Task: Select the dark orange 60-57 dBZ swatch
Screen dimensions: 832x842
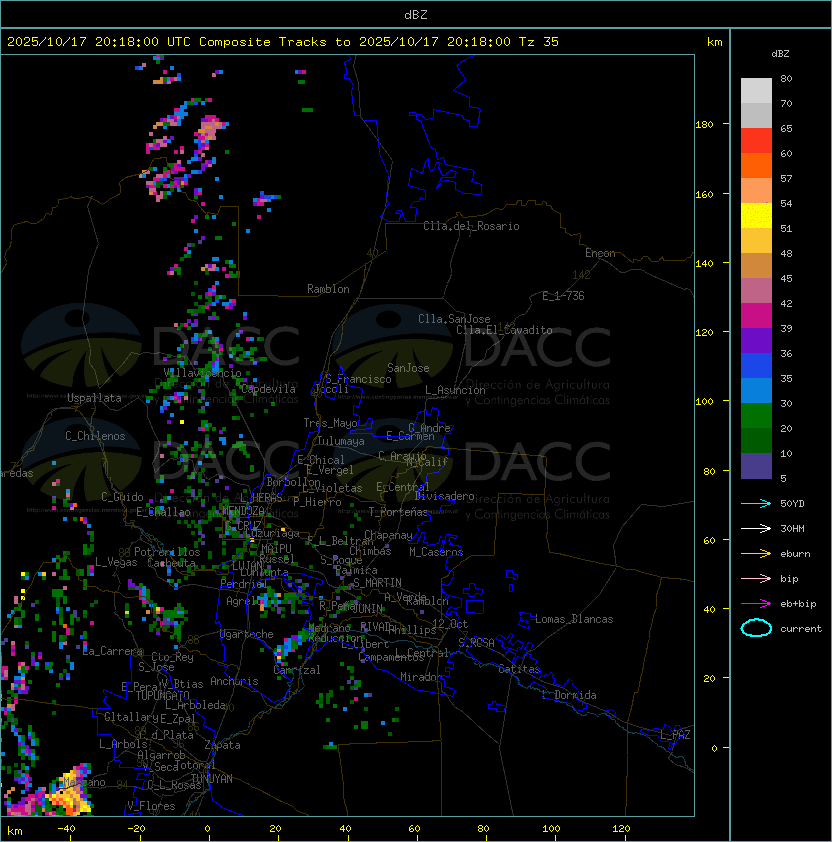Action: click(x=756, y=165)
